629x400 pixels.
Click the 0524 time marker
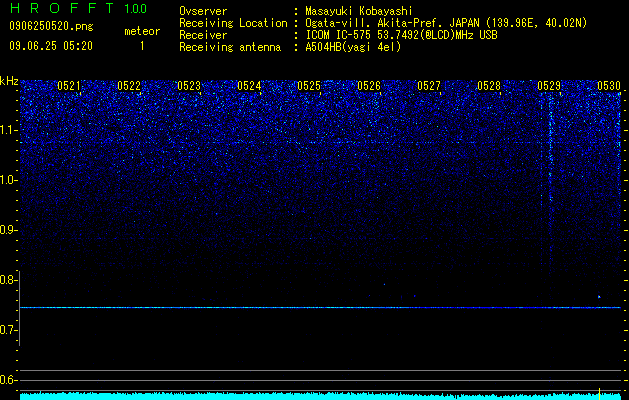(249, 86)
